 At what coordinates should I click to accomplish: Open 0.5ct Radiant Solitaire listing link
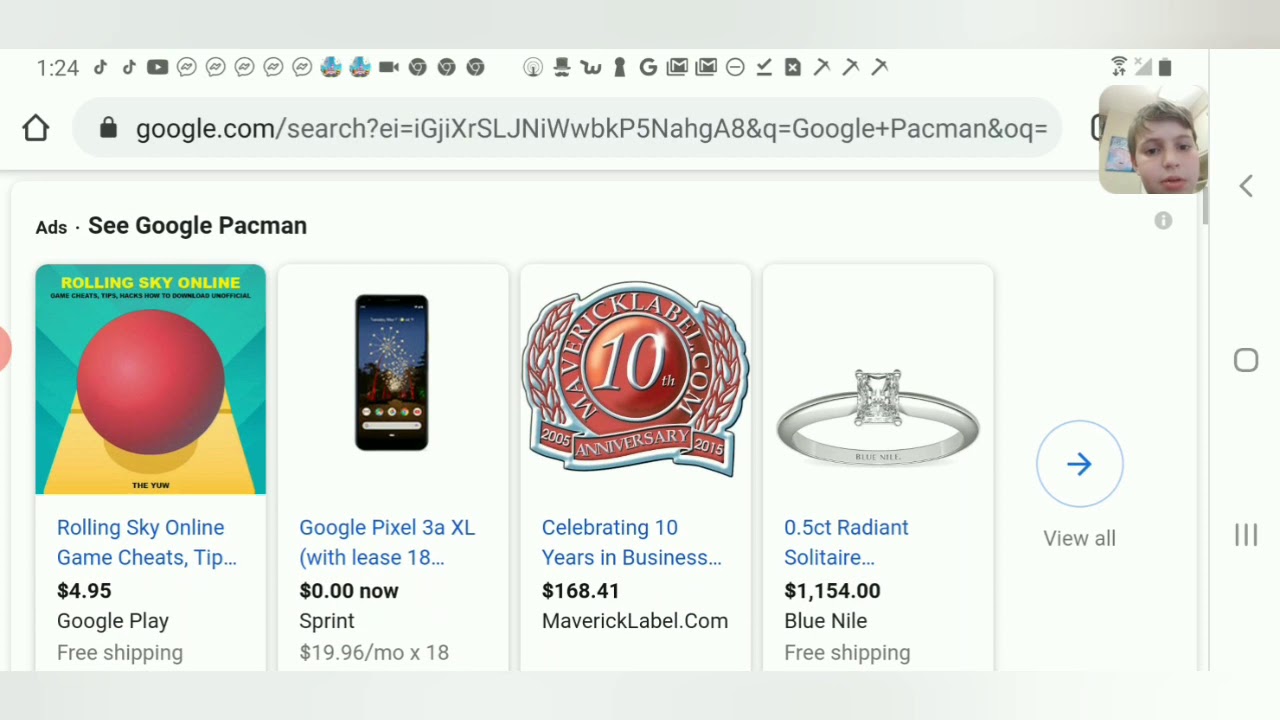coord(846,542)
